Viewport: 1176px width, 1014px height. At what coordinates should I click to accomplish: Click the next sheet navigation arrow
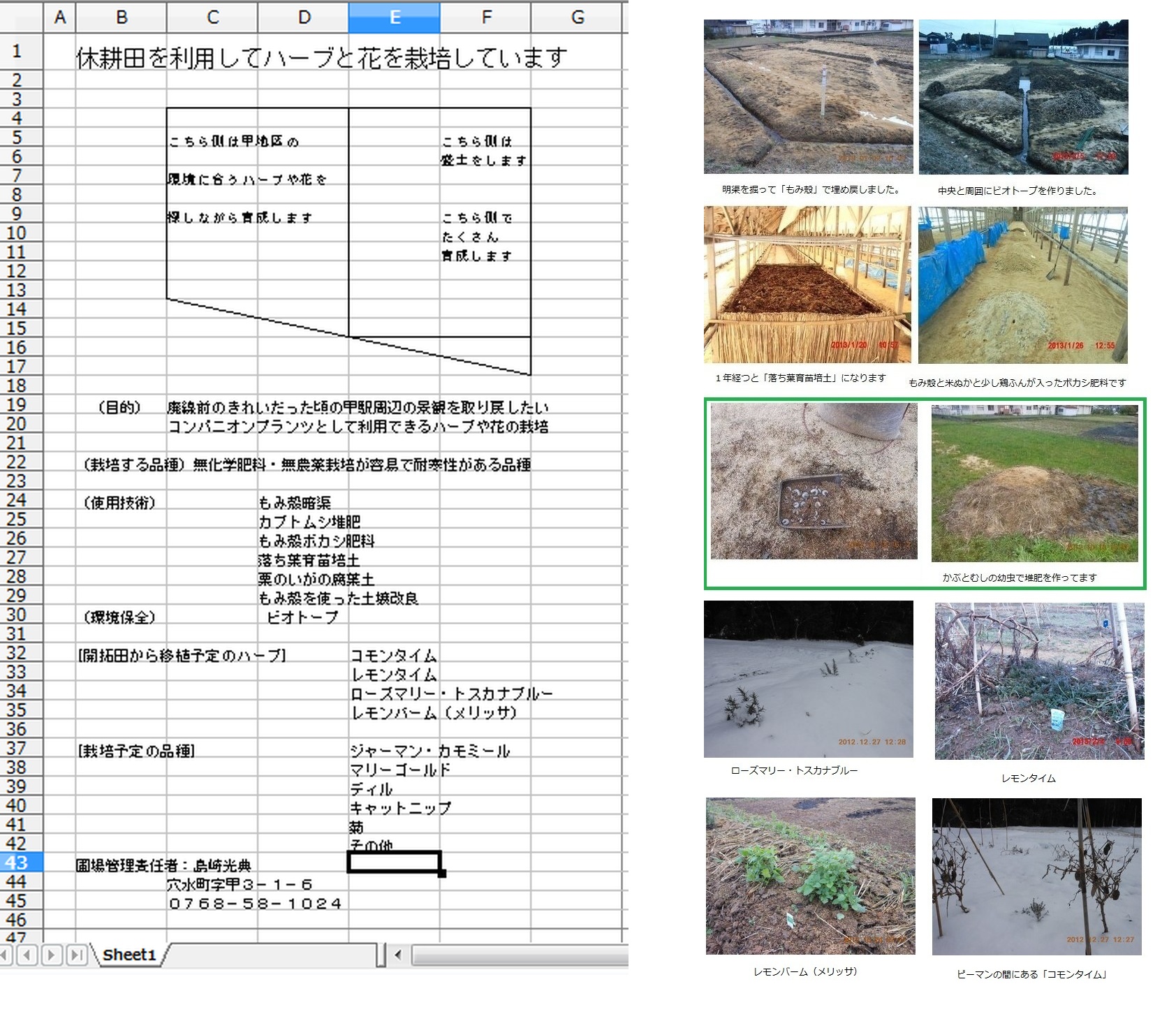pos(52,954)
